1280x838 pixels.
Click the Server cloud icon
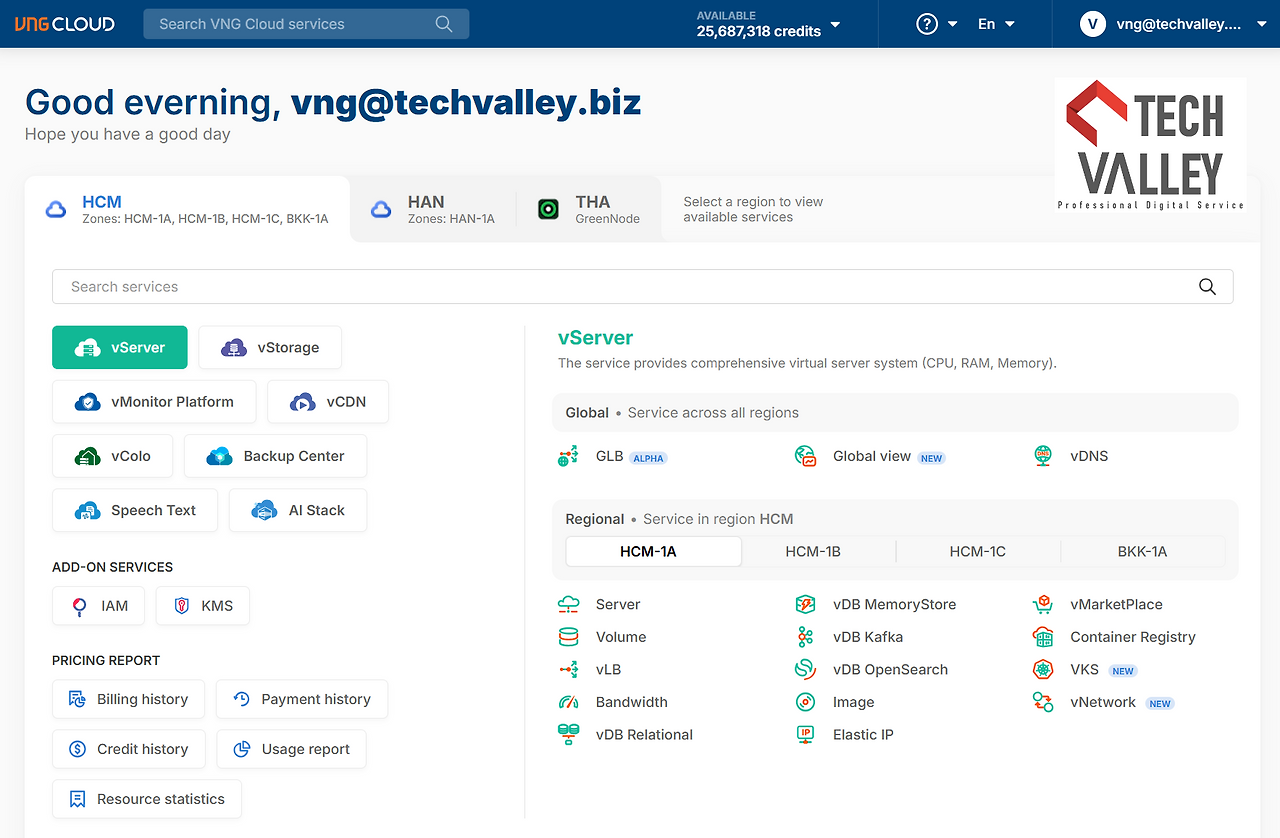pyautogui.click(x=568, y=604)
